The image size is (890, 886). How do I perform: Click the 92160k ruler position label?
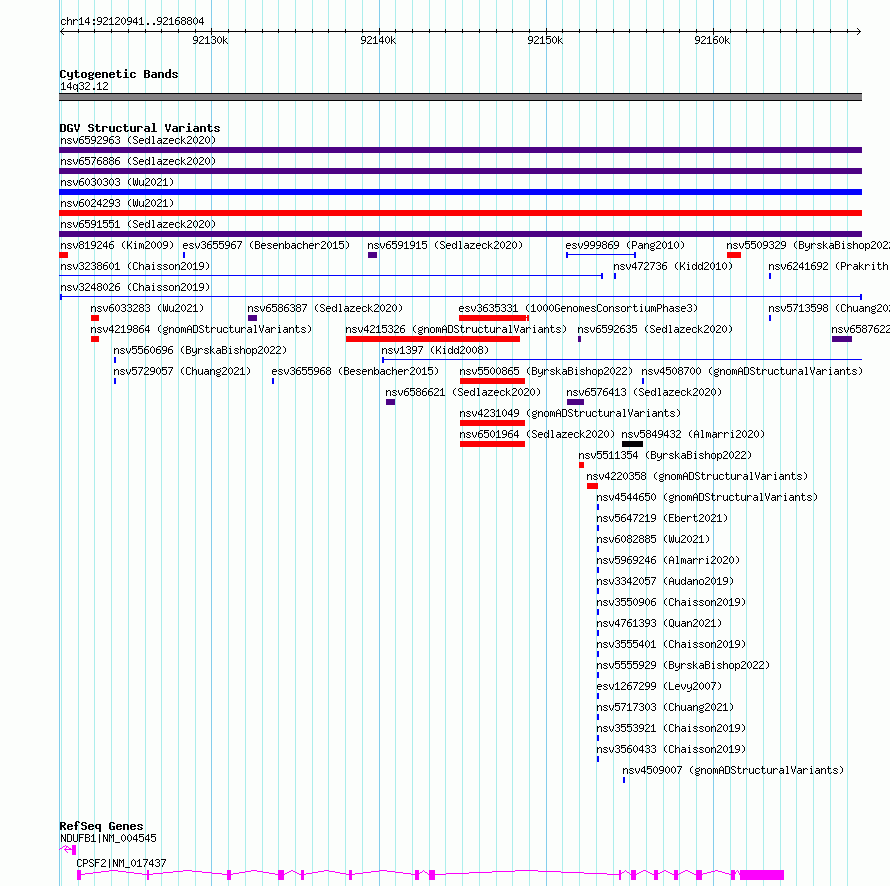tap(712, 40)
